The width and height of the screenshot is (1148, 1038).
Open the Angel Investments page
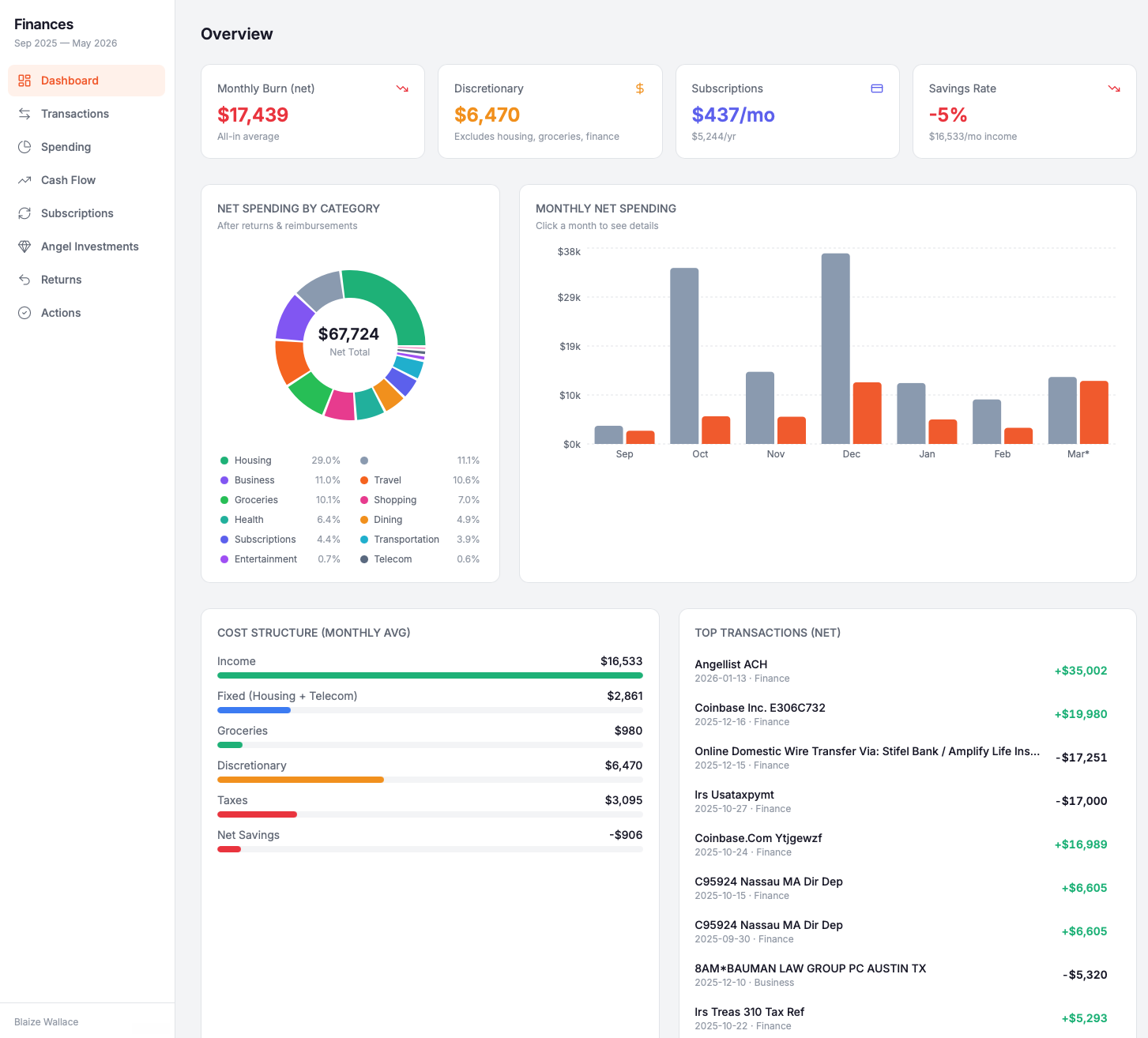86,246
